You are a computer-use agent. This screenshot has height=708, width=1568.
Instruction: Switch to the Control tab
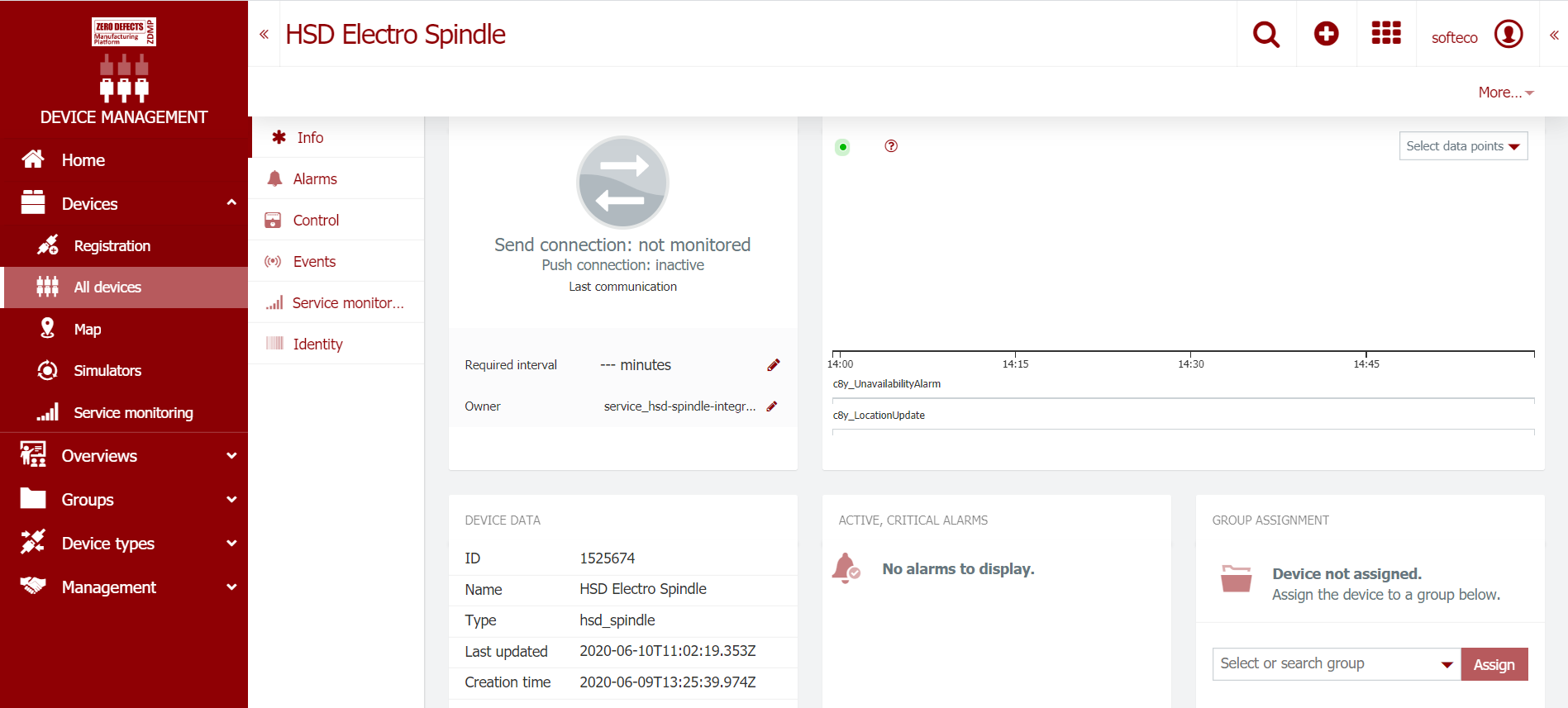(x=336, y=220)
